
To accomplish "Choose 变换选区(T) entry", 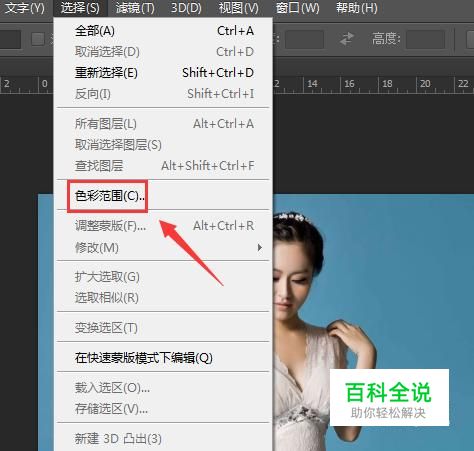I will 163,328.
